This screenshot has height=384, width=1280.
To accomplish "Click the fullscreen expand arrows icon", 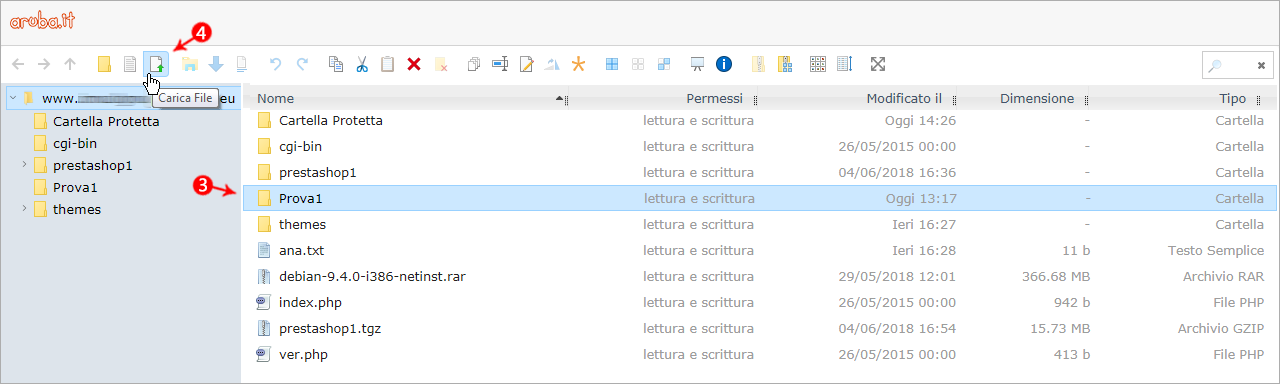I will [x=878, y=64].
